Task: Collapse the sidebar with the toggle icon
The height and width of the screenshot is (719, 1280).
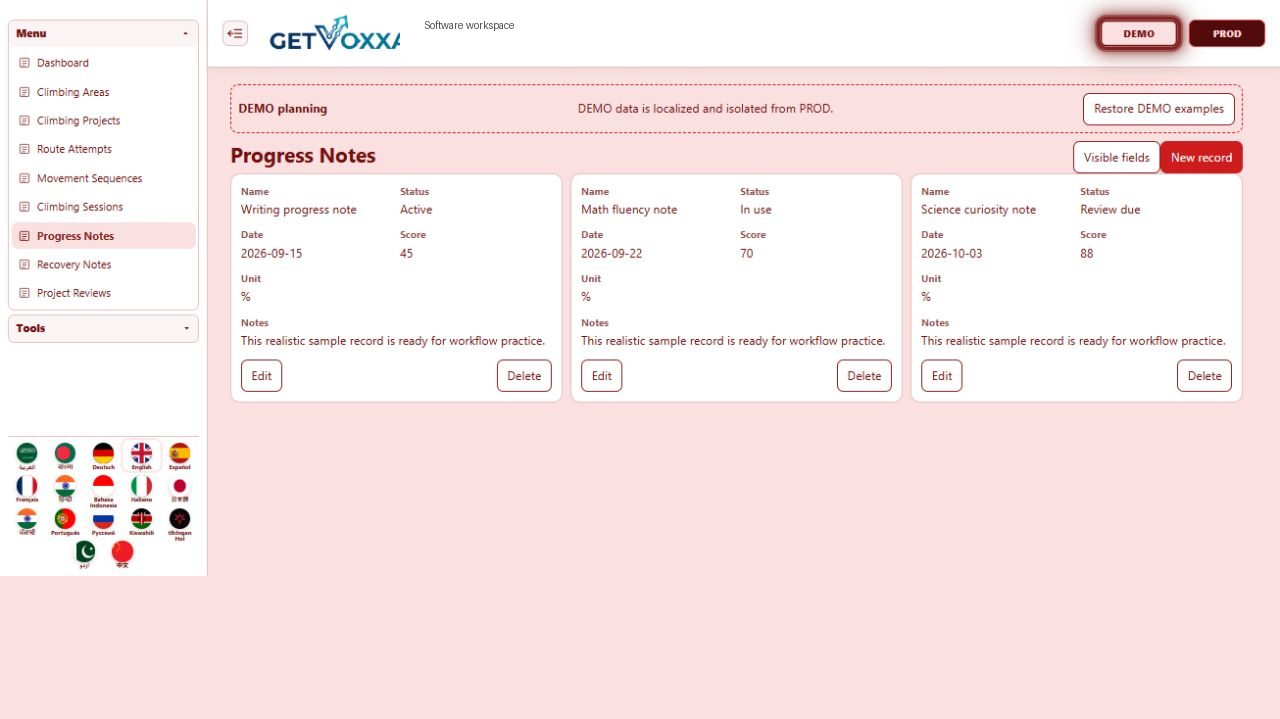Action: pyautogui.click(x=235, y=33)
